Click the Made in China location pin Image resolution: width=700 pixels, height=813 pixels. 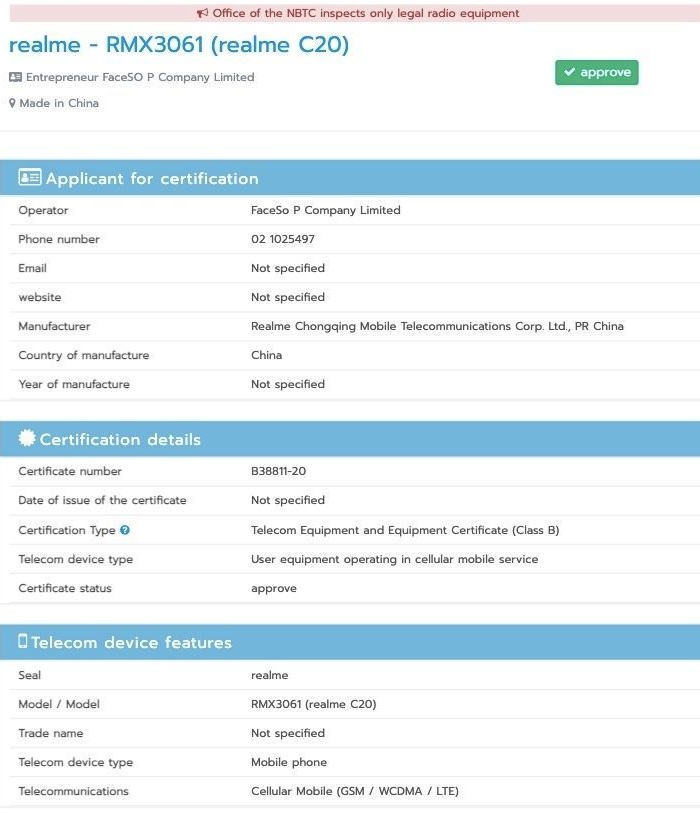pos(12,103)
